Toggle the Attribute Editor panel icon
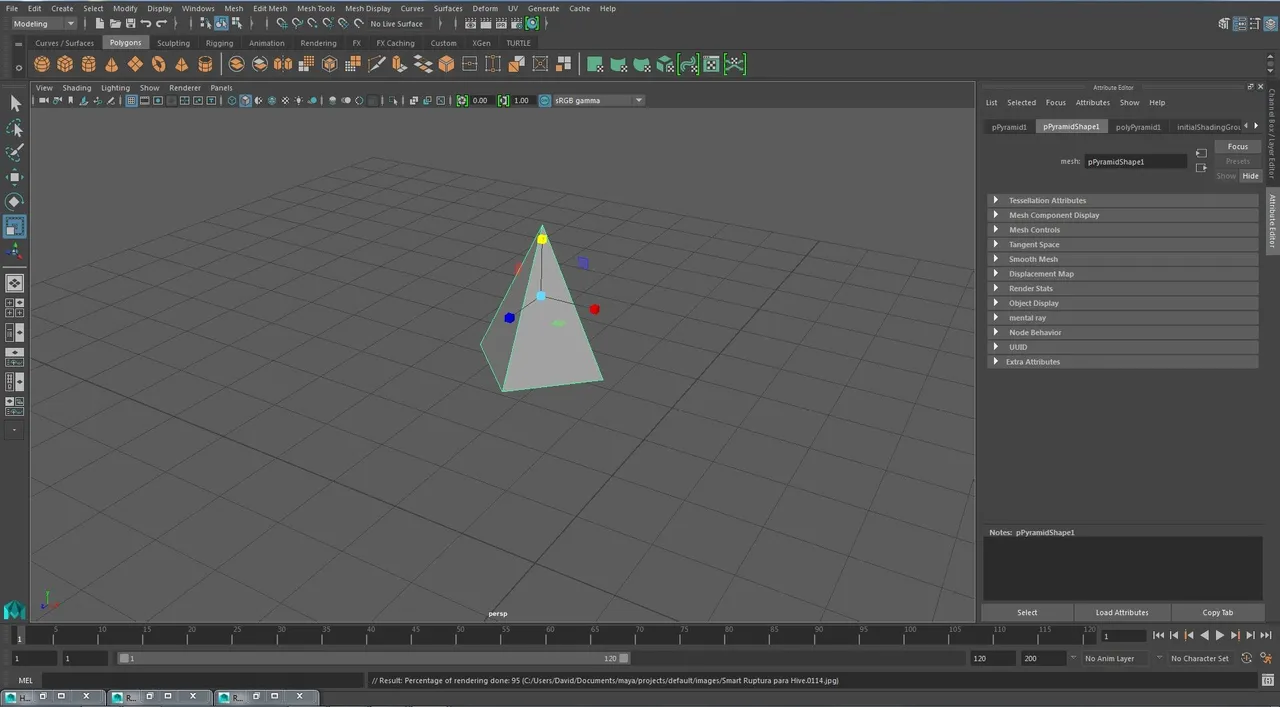The height and width of the screenshot is (707, 1280). point(1240,24)
